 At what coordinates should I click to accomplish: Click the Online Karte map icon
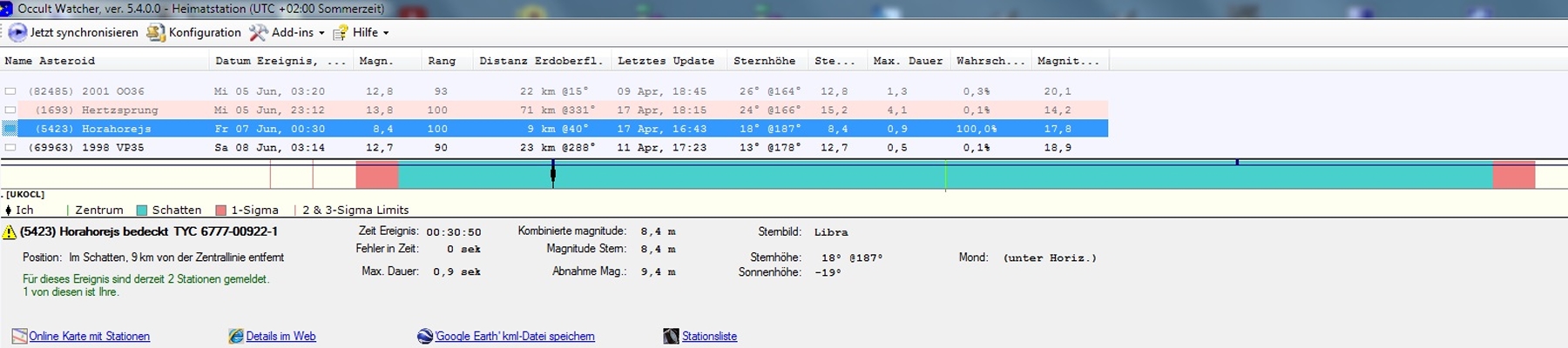point(19,337)
